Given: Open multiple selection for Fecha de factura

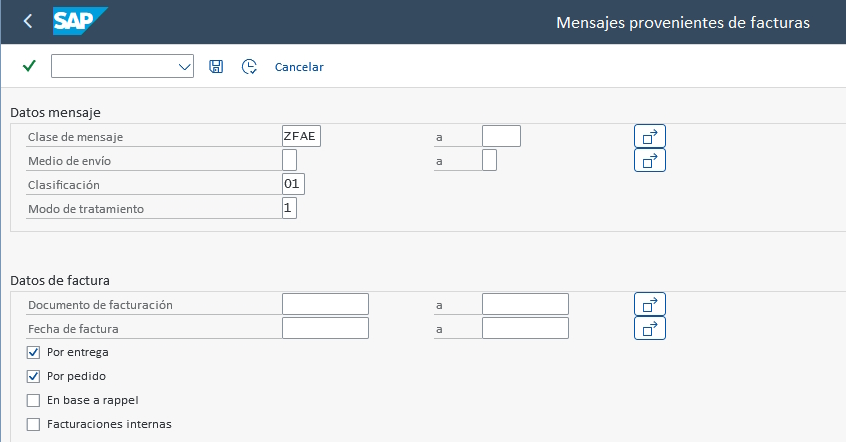Looking at the screenshot, I should [650, 328].
